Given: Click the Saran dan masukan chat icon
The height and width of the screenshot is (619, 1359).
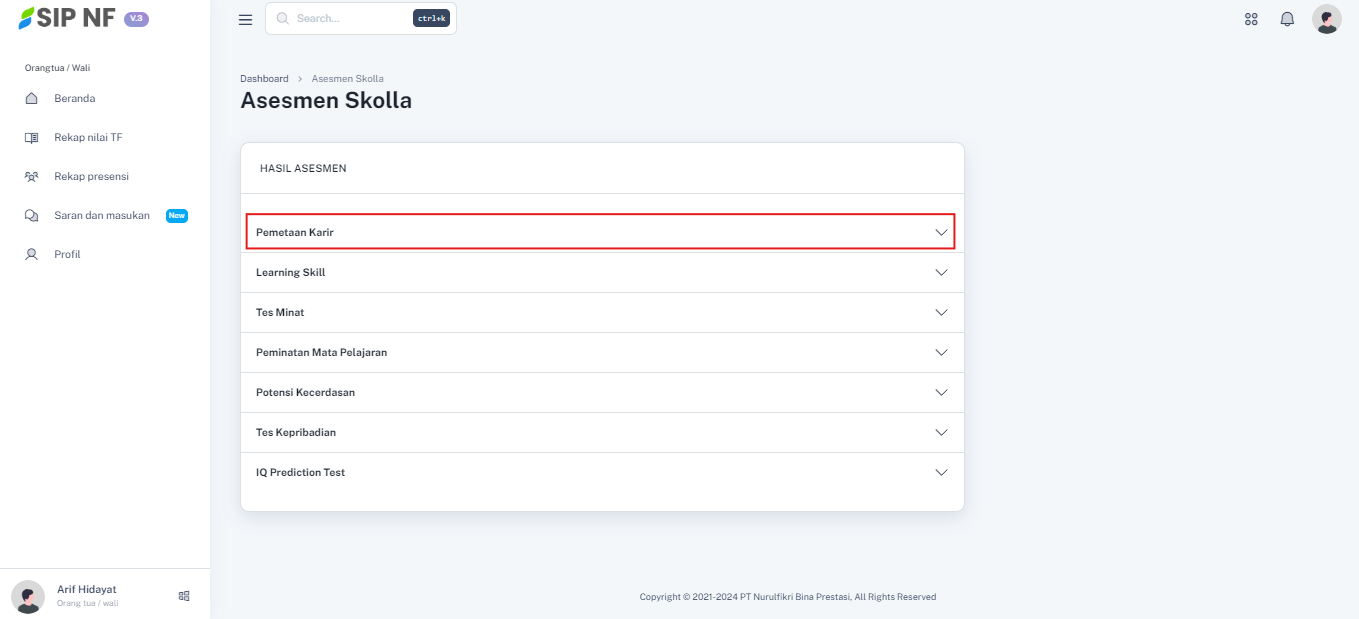Looking at the screenshot, I should pyautogui.click(x=32, y=215).
